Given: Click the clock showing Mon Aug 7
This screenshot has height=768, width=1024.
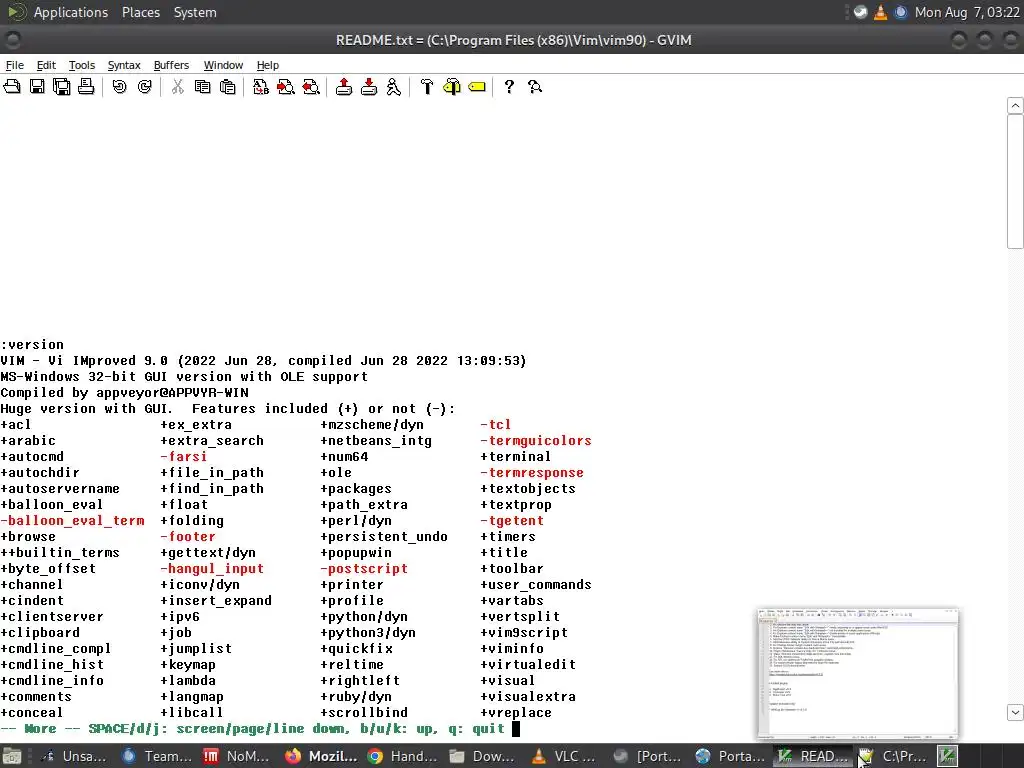Looking at the screenshot, I should coord(967,12).
